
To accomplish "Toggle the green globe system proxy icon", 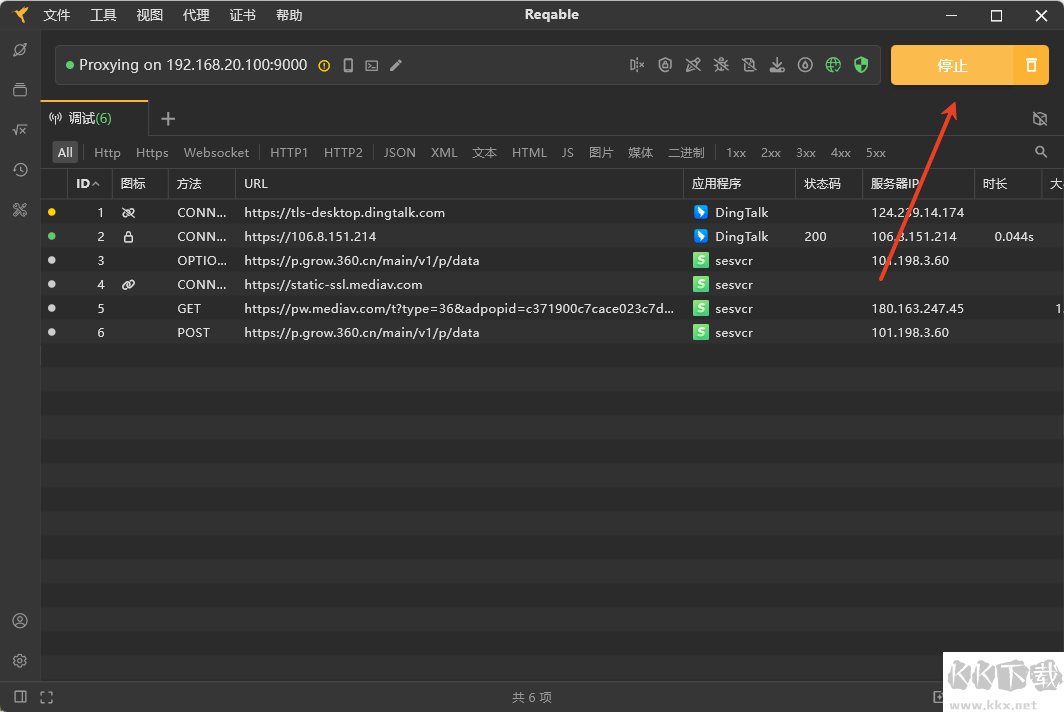I will (x=833, y=65).
